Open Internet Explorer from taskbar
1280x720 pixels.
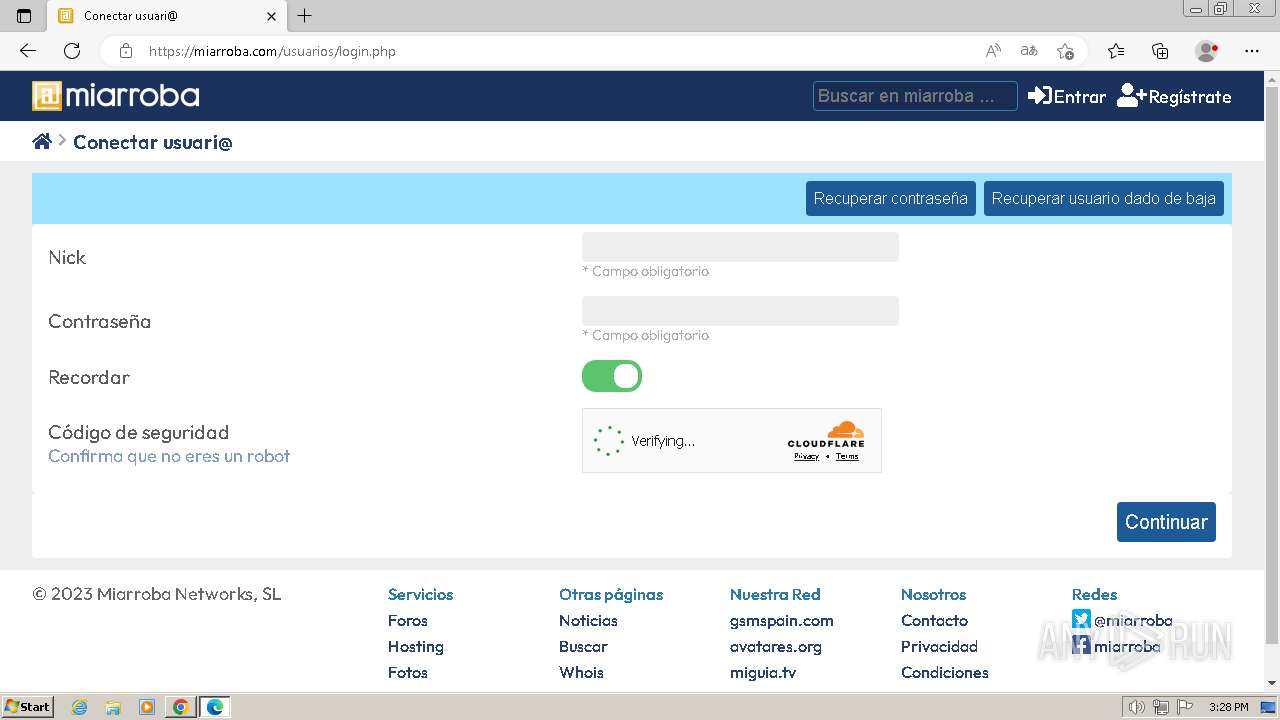point(79,707)
